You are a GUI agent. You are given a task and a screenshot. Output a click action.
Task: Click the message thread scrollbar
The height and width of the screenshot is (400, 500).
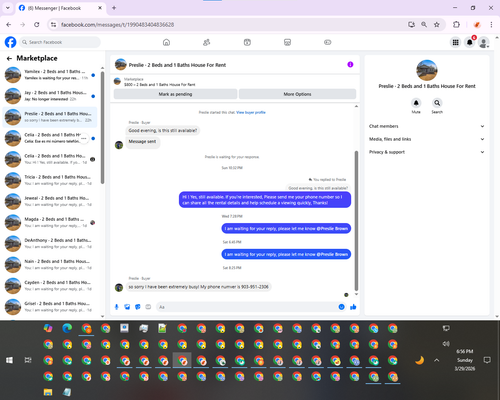point(356,221)
